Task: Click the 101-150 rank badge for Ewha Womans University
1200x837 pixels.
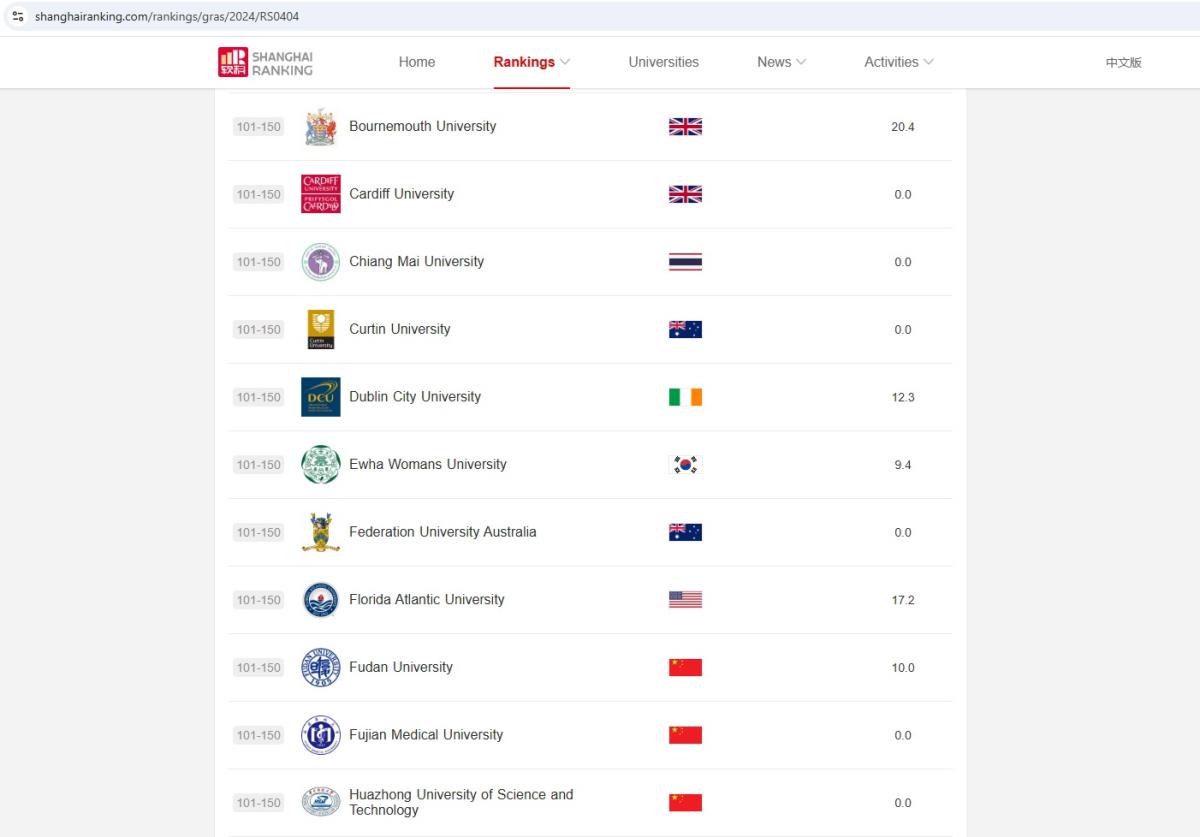Action: (x=258, y=465)
